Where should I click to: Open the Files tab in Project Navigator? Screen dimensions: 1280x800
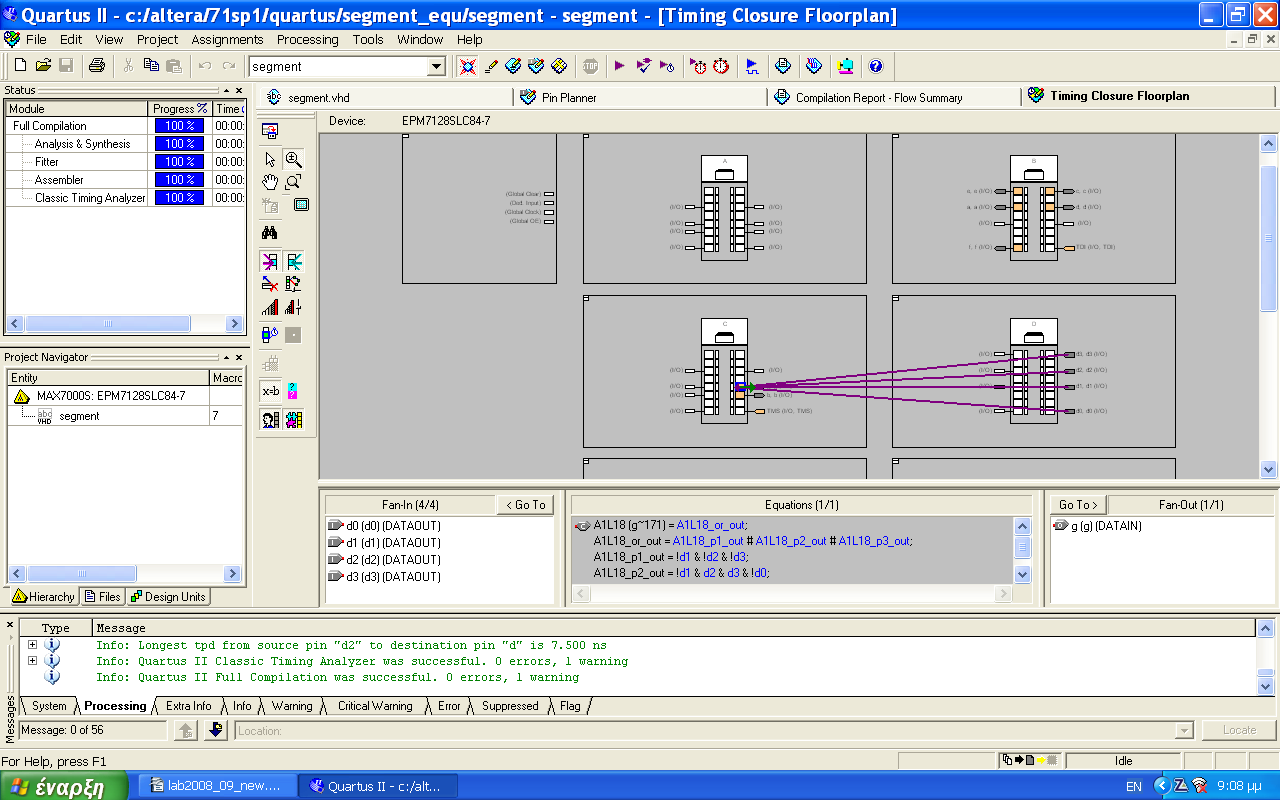(102, 597)
